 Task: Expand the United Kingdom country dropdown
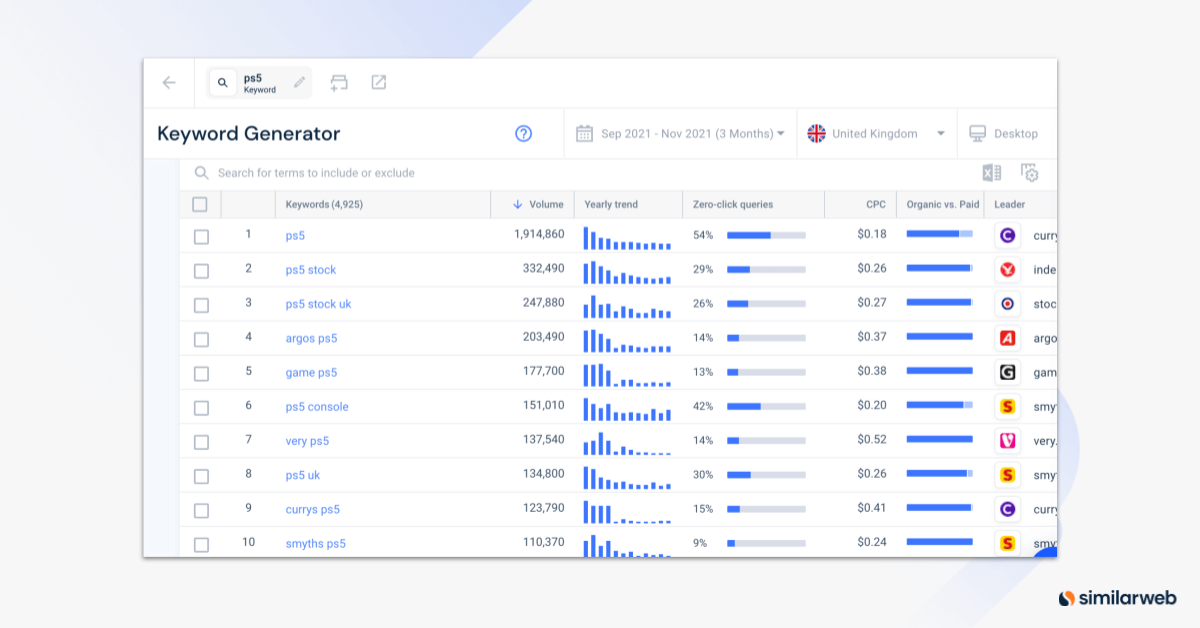point(877,133)
